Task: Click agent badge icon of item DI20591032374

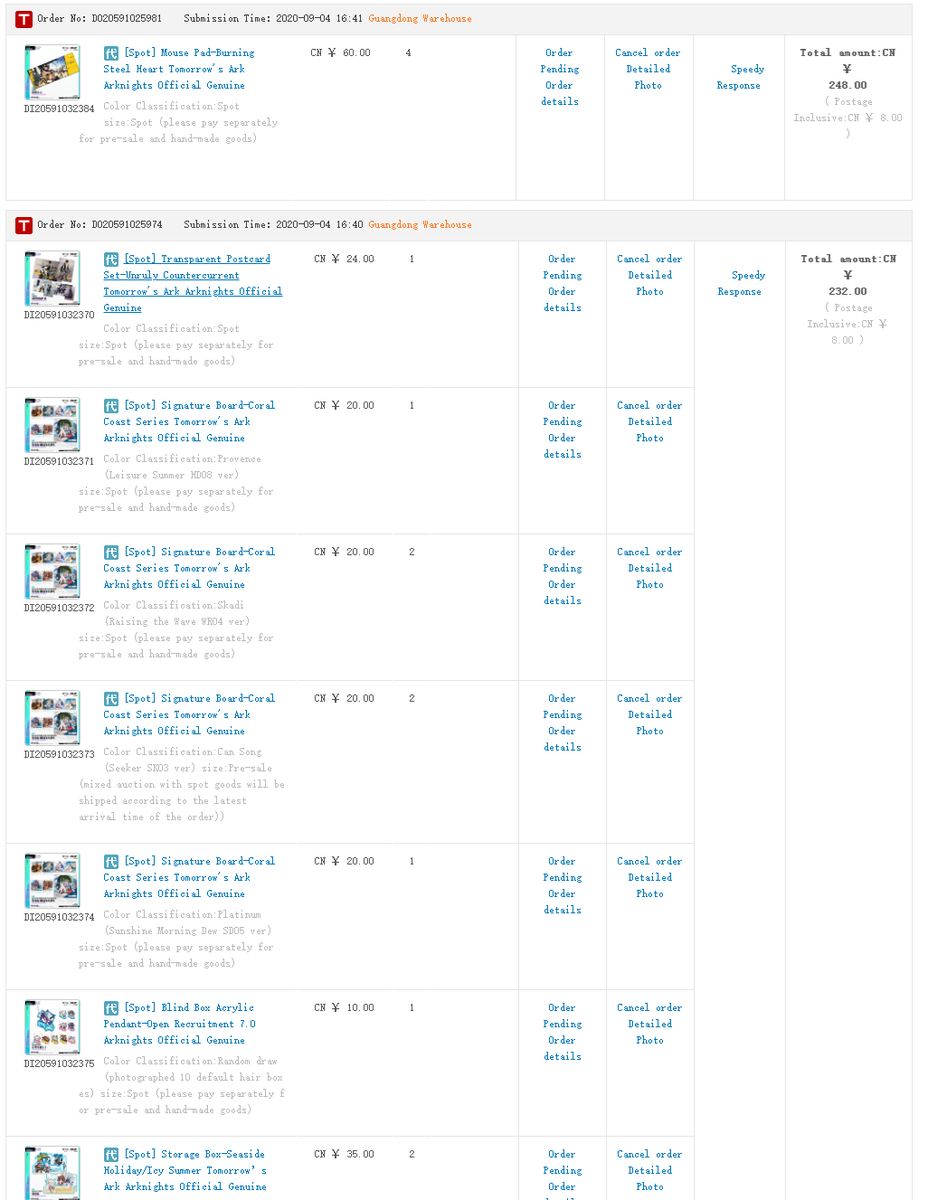Action: point(111,861)
